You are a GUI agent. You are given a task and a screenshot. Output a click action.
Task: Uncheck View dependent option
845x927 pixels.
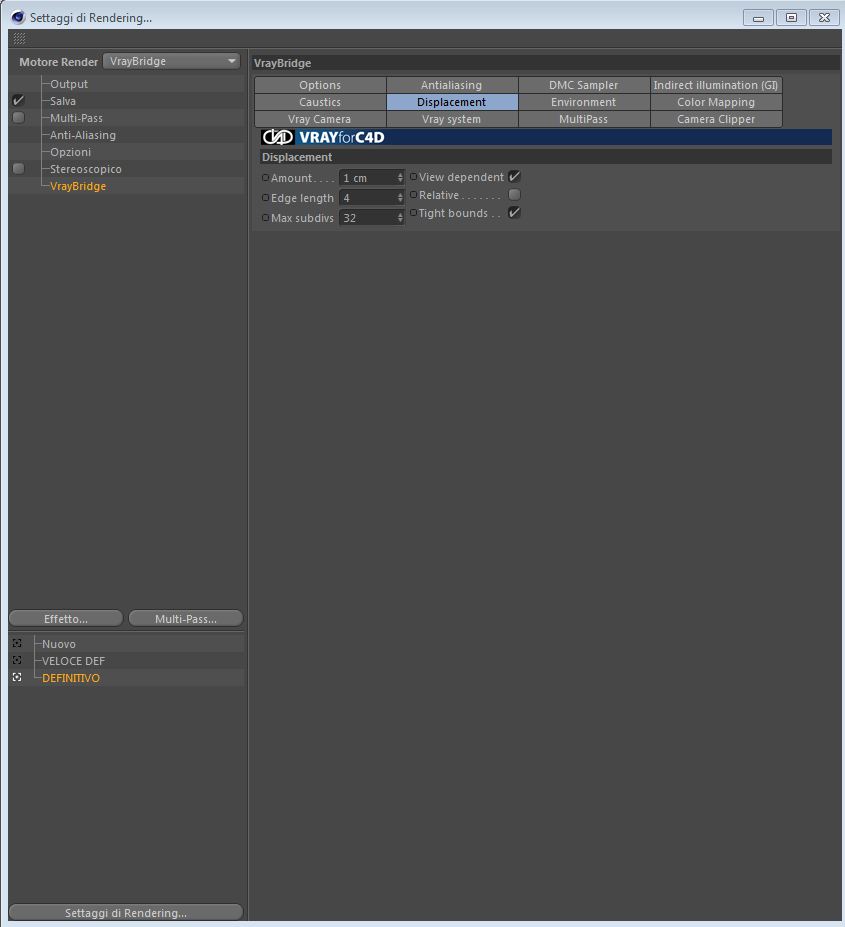(514, 176)
